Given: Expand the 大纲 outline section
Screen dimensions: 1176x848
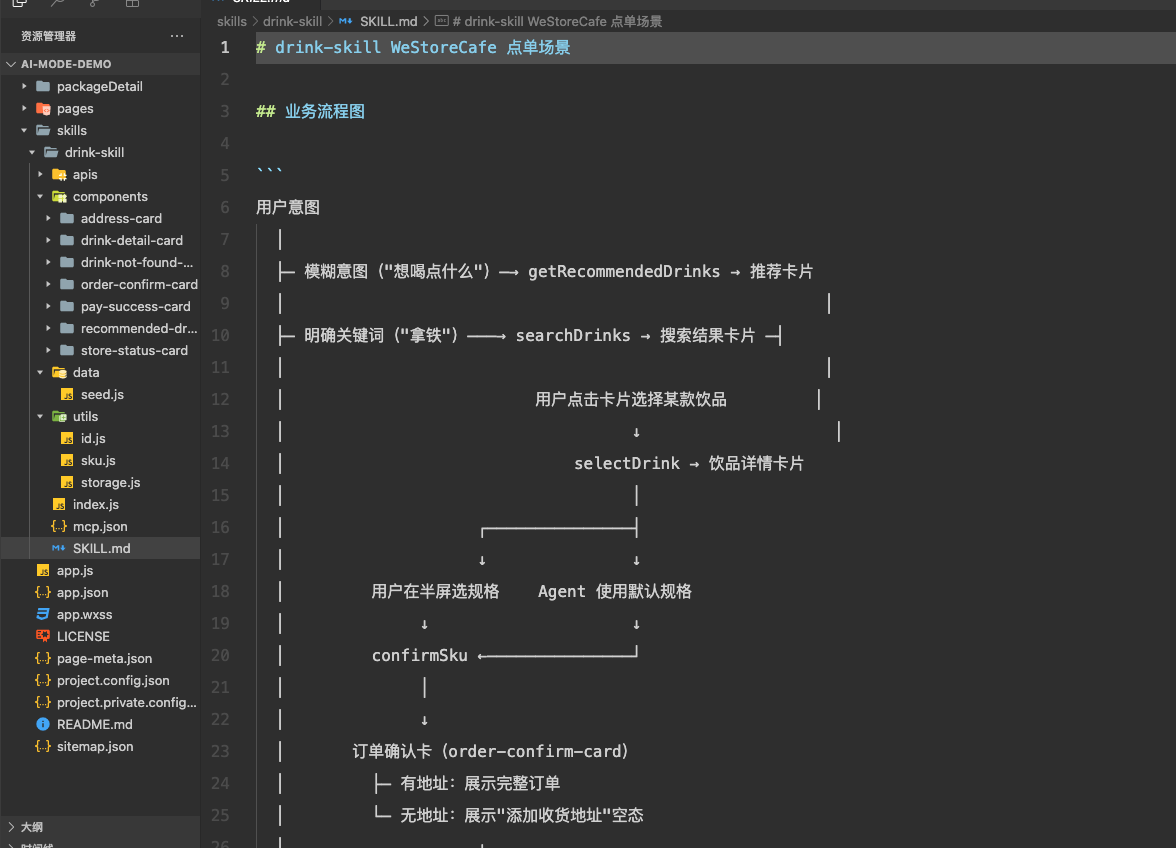Looking at the screenshot, I should tap(11, 826).
